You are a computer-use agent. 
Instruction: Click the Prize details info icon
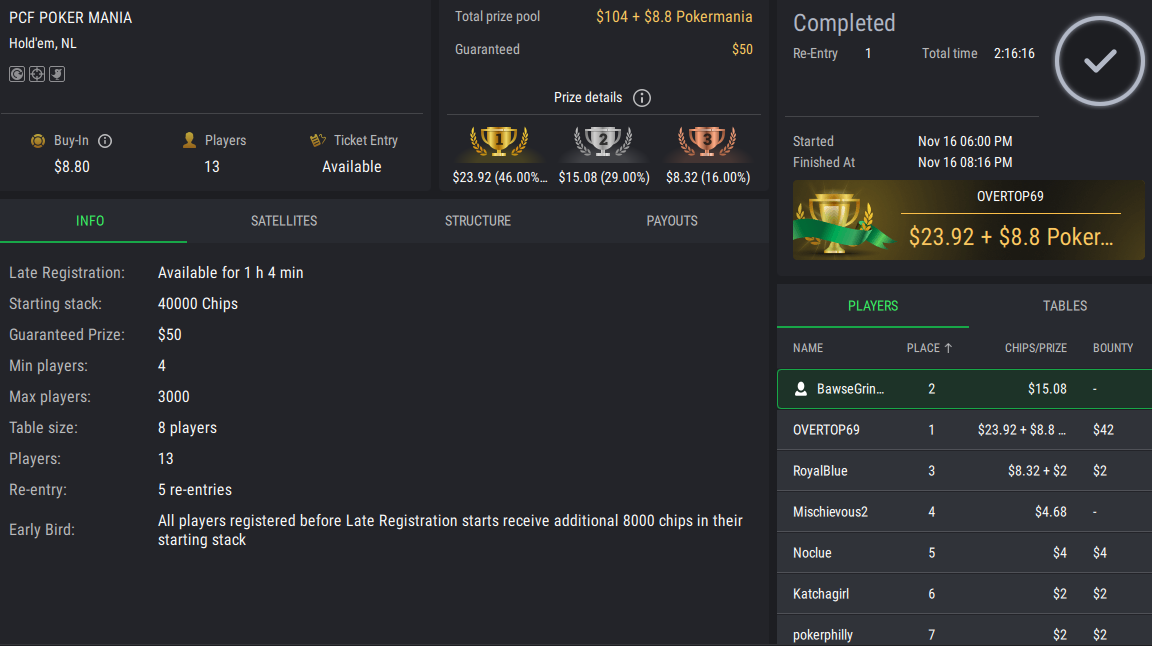pos(642,98)
